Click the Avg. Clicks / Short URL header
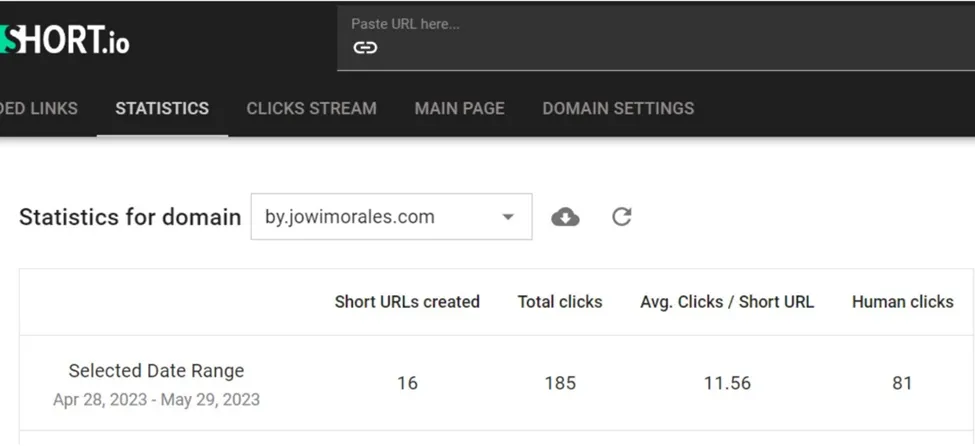Viewport: 975px width, 446px height. click(727, 302)
